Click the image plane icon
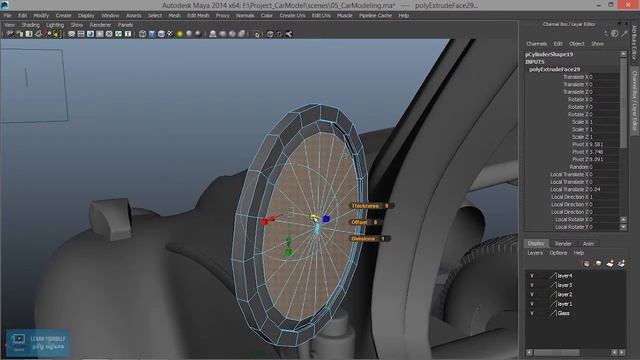 pos(38,34)
